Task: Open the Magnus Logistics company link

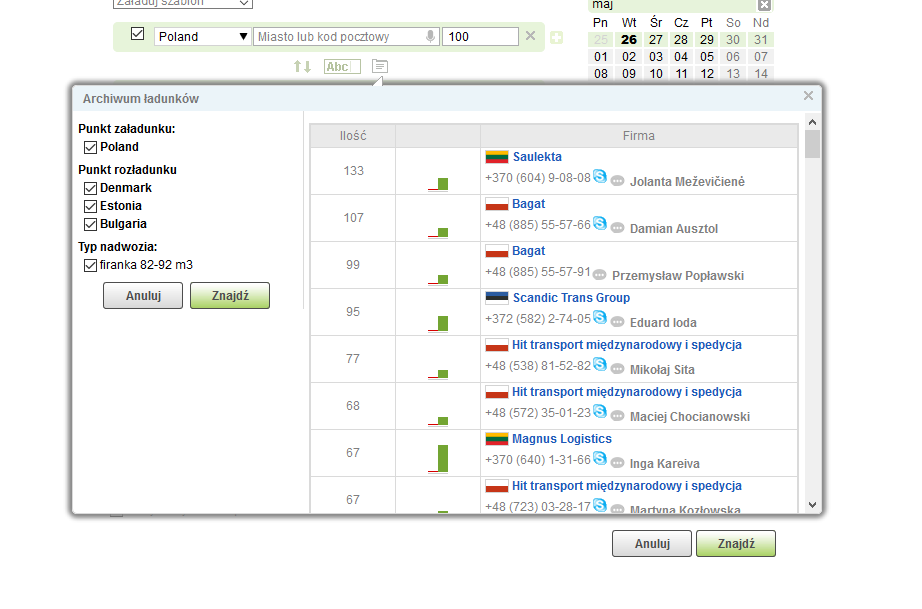Action: (x=562, y=439)
